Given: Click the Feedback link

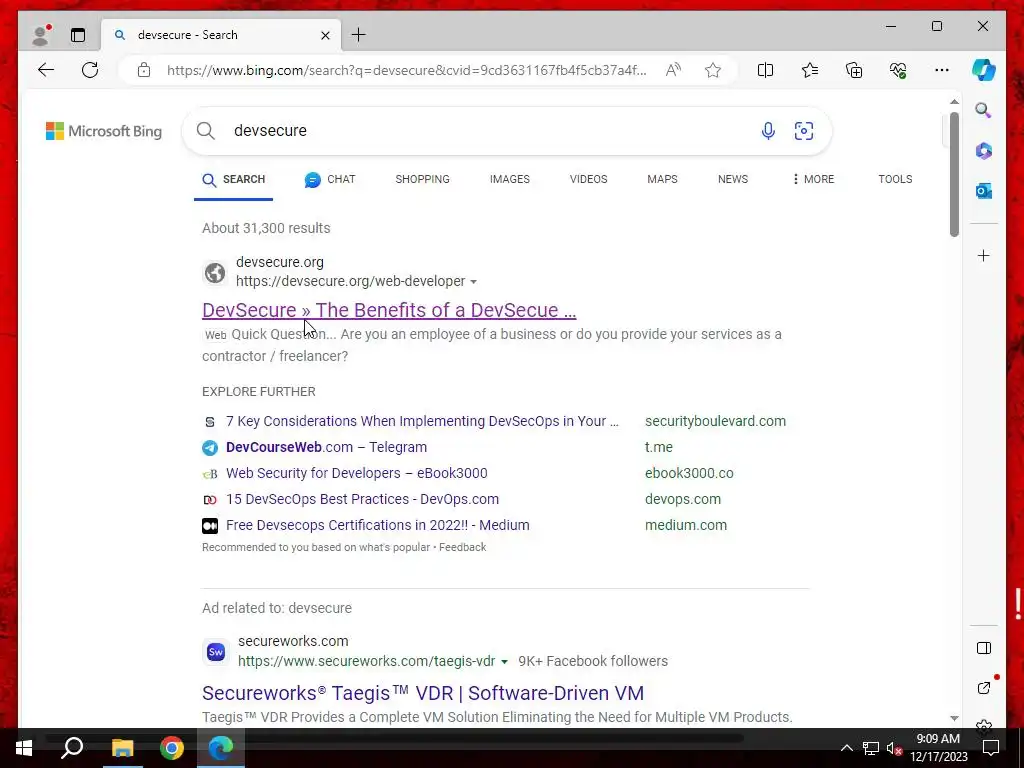Looking at the screenshot, I should coord(462,547).
